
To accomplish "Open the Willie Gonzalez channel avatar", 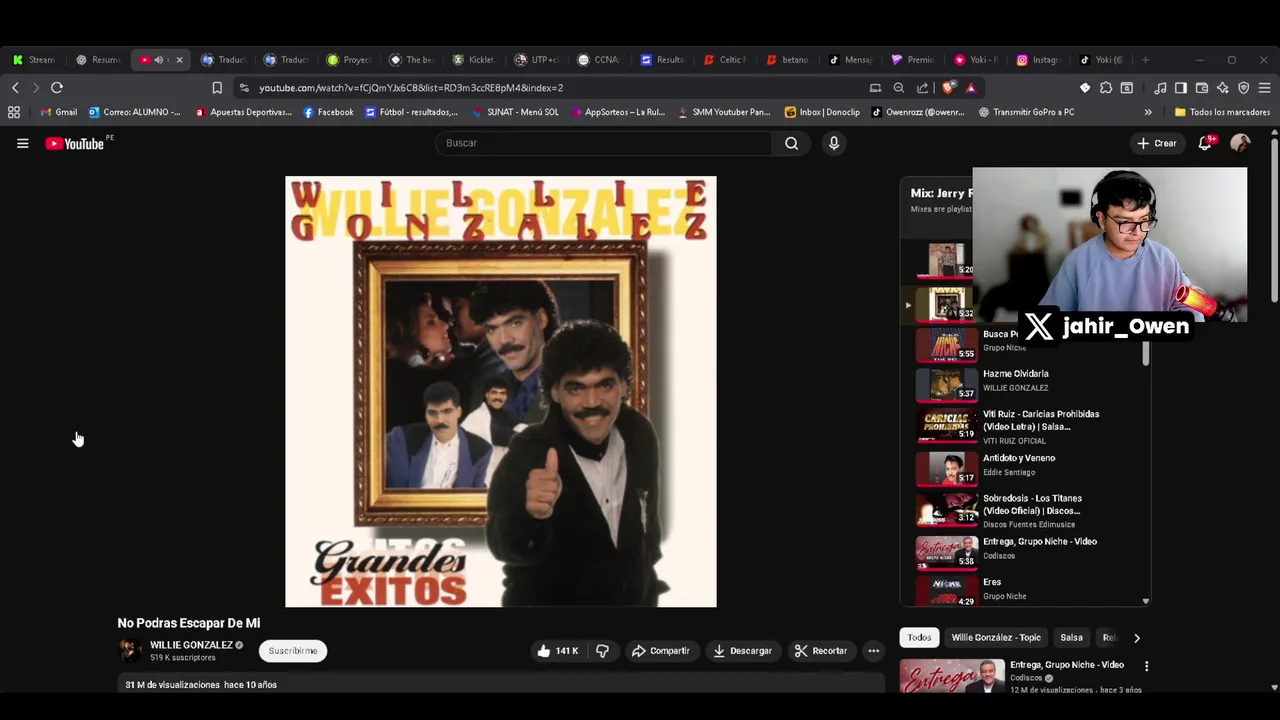I will [x=130, y=651].
